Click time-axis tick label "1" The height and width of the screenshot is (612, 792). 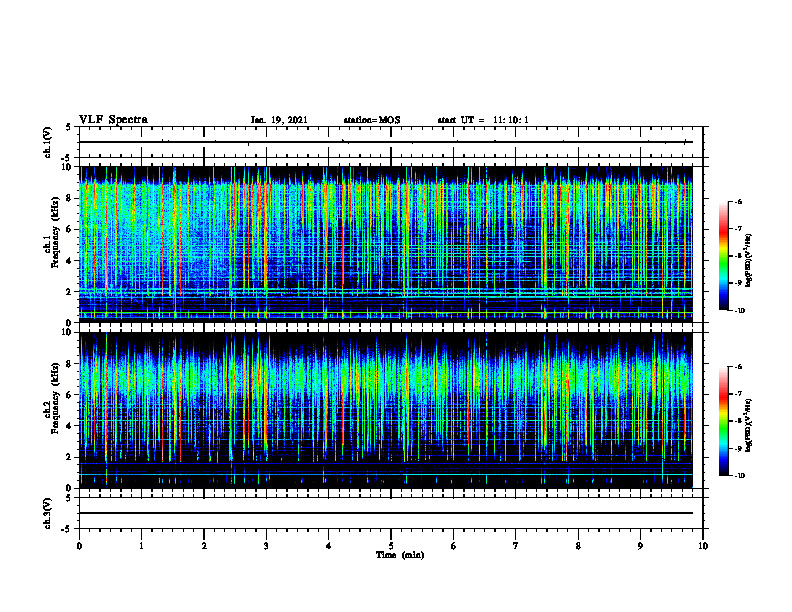pyautogui.click(x=141, y=546)
